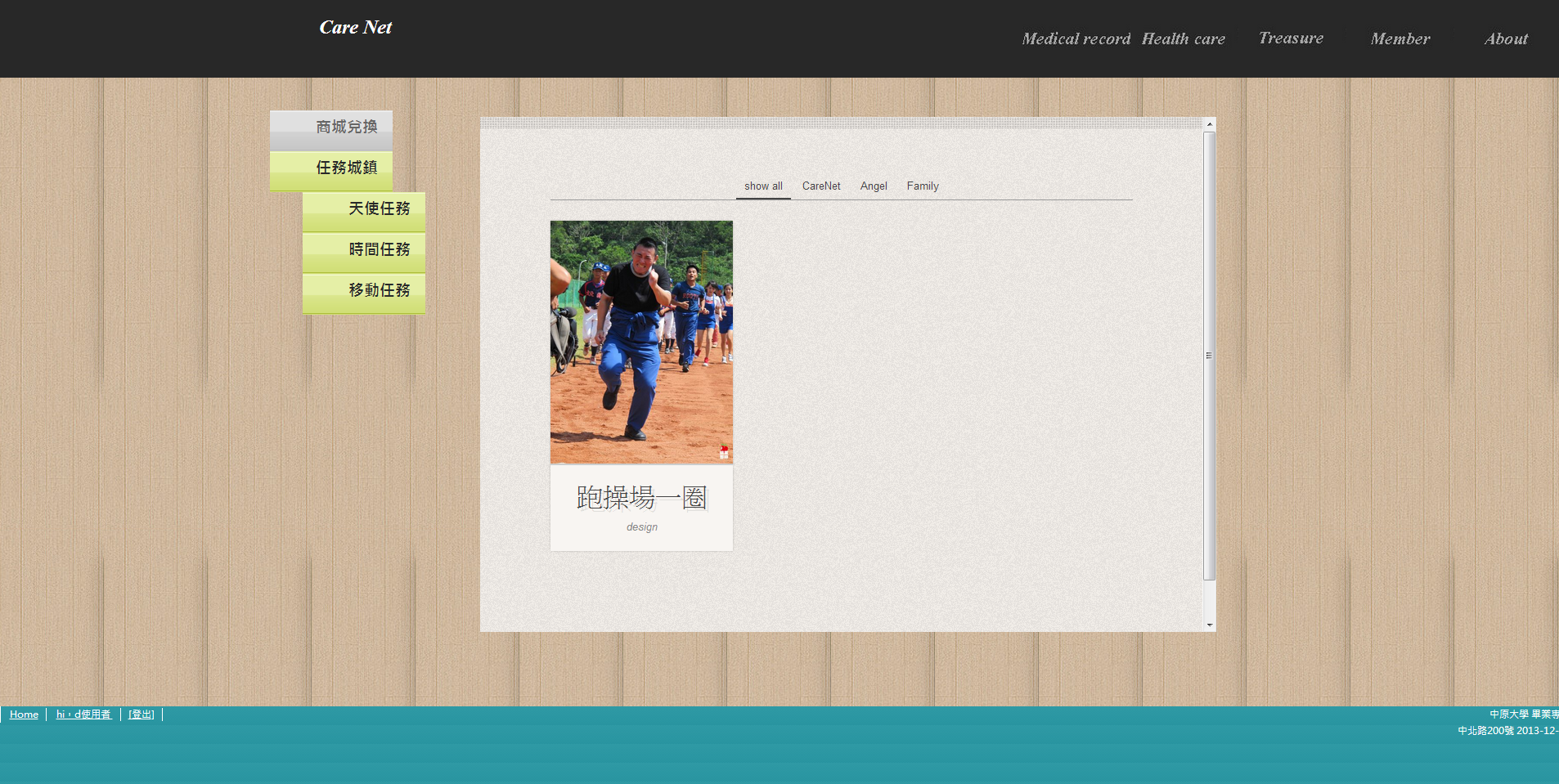Click the content panel vertical scrollbar thumb
The image size is (1559, 784).
tap(1209, 356)
